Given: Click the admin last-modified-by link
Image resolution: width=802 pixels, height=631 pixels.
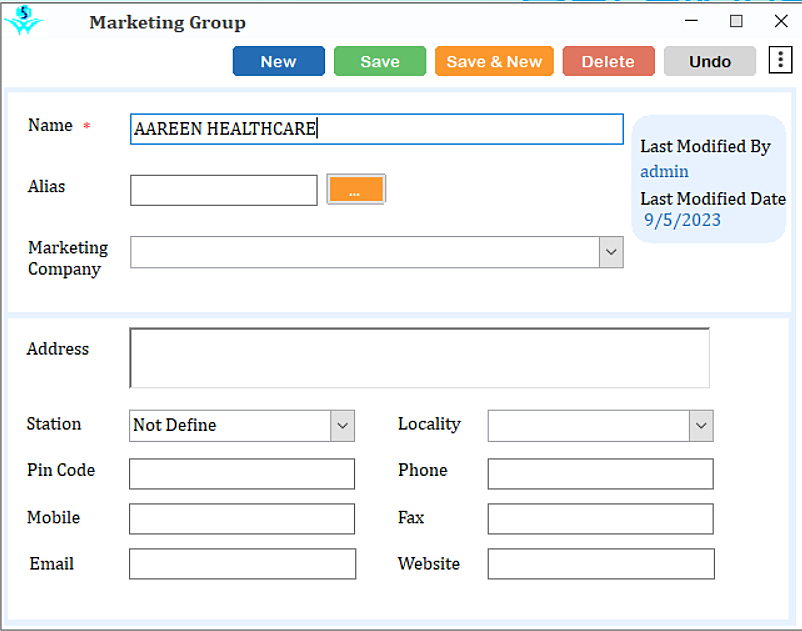Looking at the screenshot, I should pos(664,171).
